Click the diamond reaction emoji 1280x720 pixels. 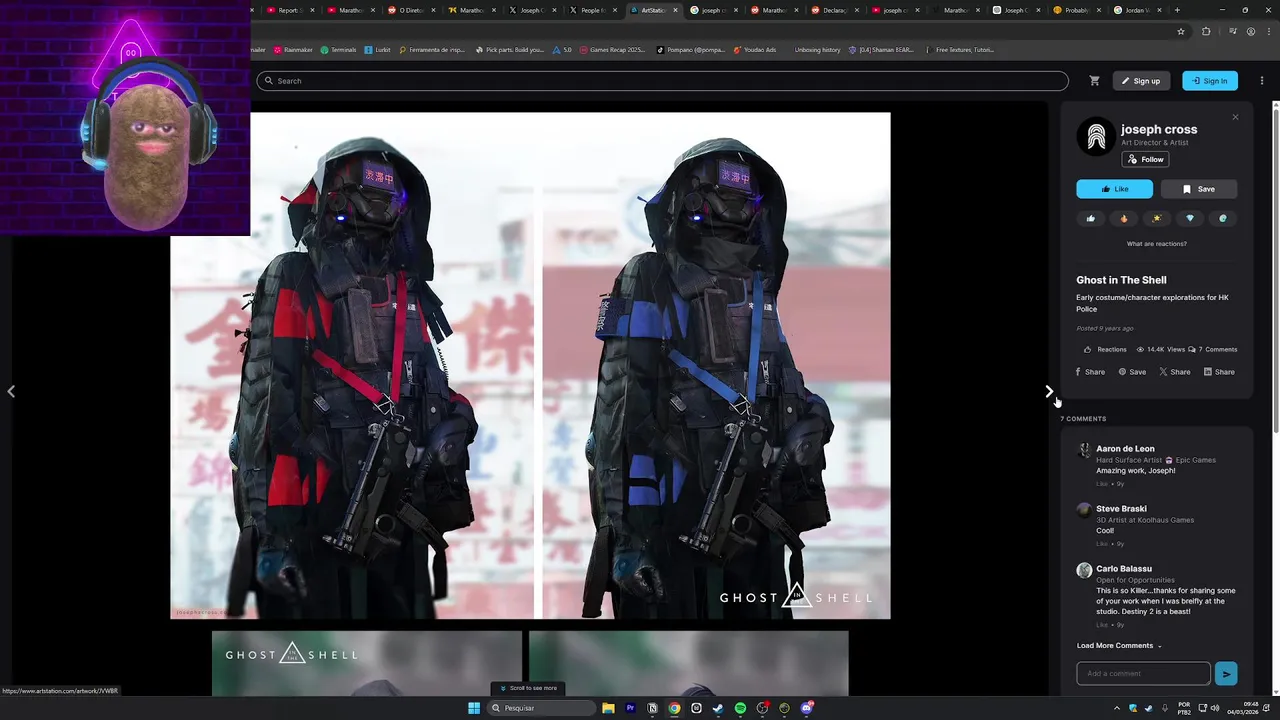point(1190,218)
